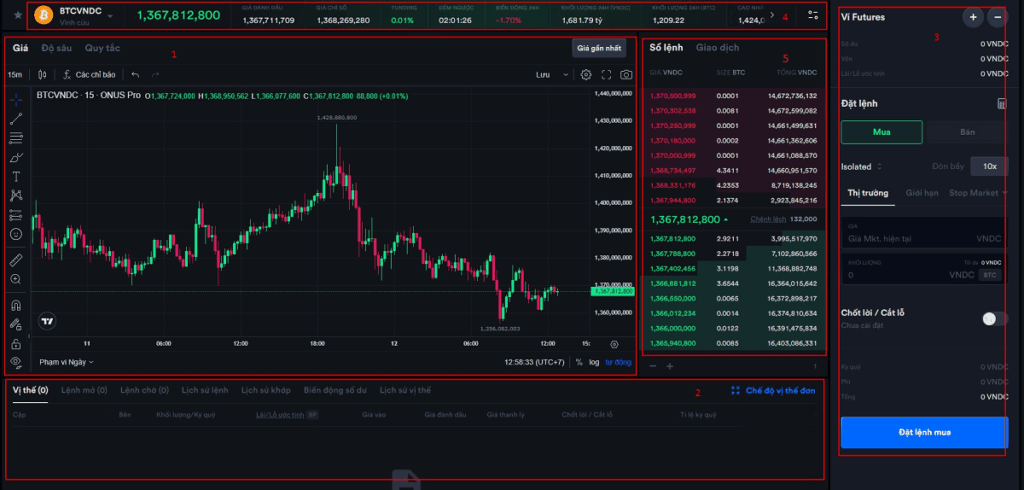The width and height of the screenshot is (1024, 490).
Task: Open the Phạm vi Ngày range dropdown
Action: coord(66,362)
